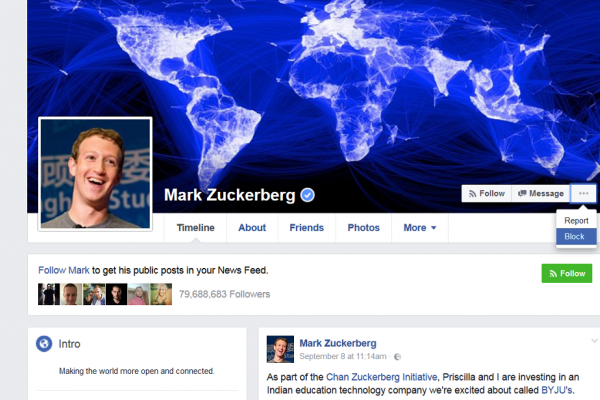Screen dimensions: 600x400
Task: Click the green Follow button
Action: pos(567,273)
